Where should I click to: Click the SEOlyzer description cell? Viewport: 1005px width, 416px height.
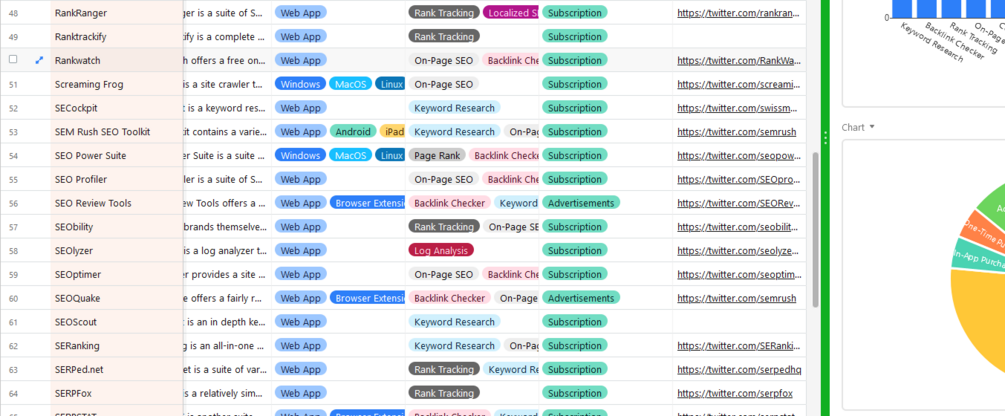click(228, 250)
